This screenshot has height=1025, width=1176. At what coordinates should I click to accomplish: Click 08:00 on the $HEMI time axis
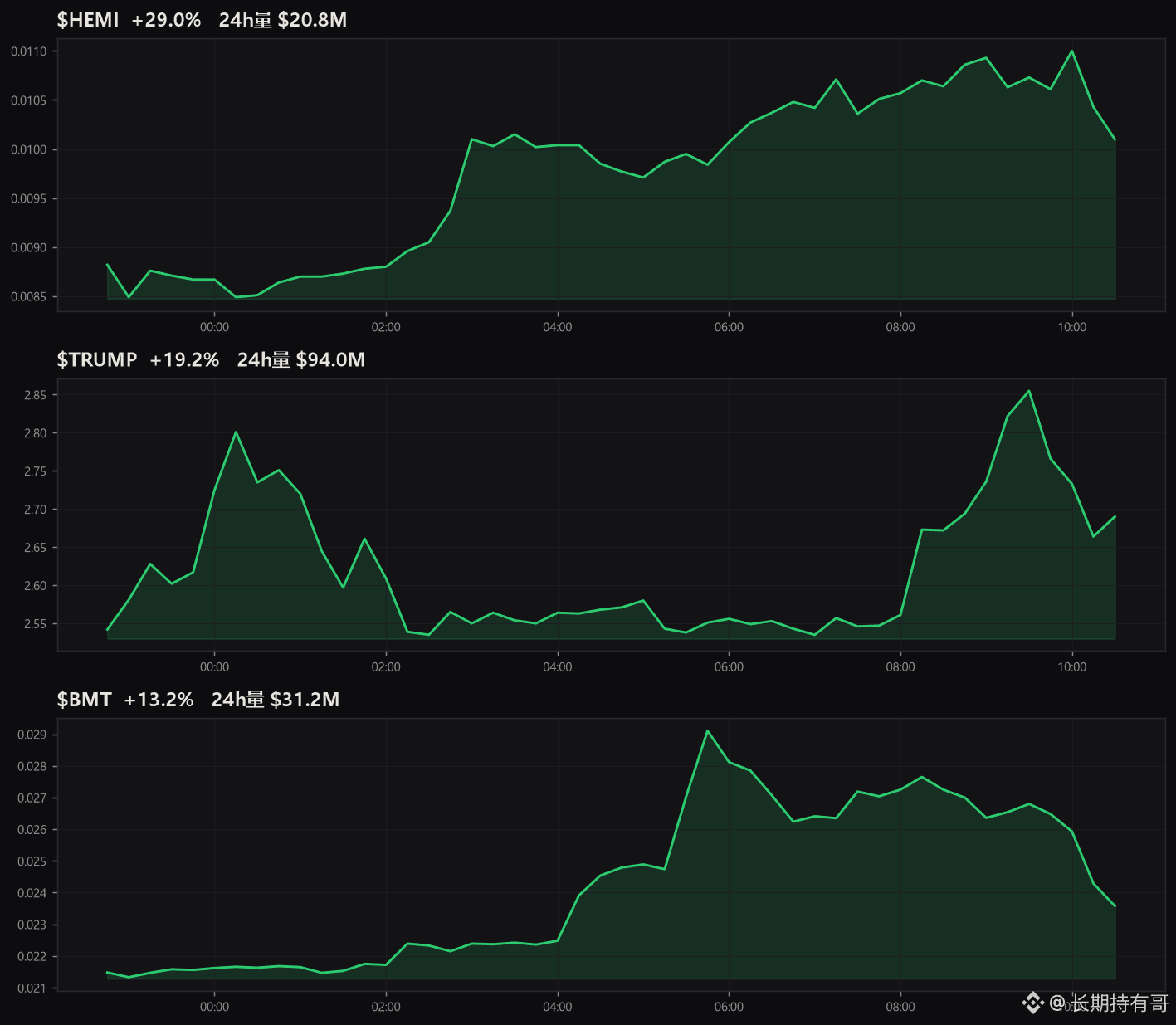click(x=900, y=327)
